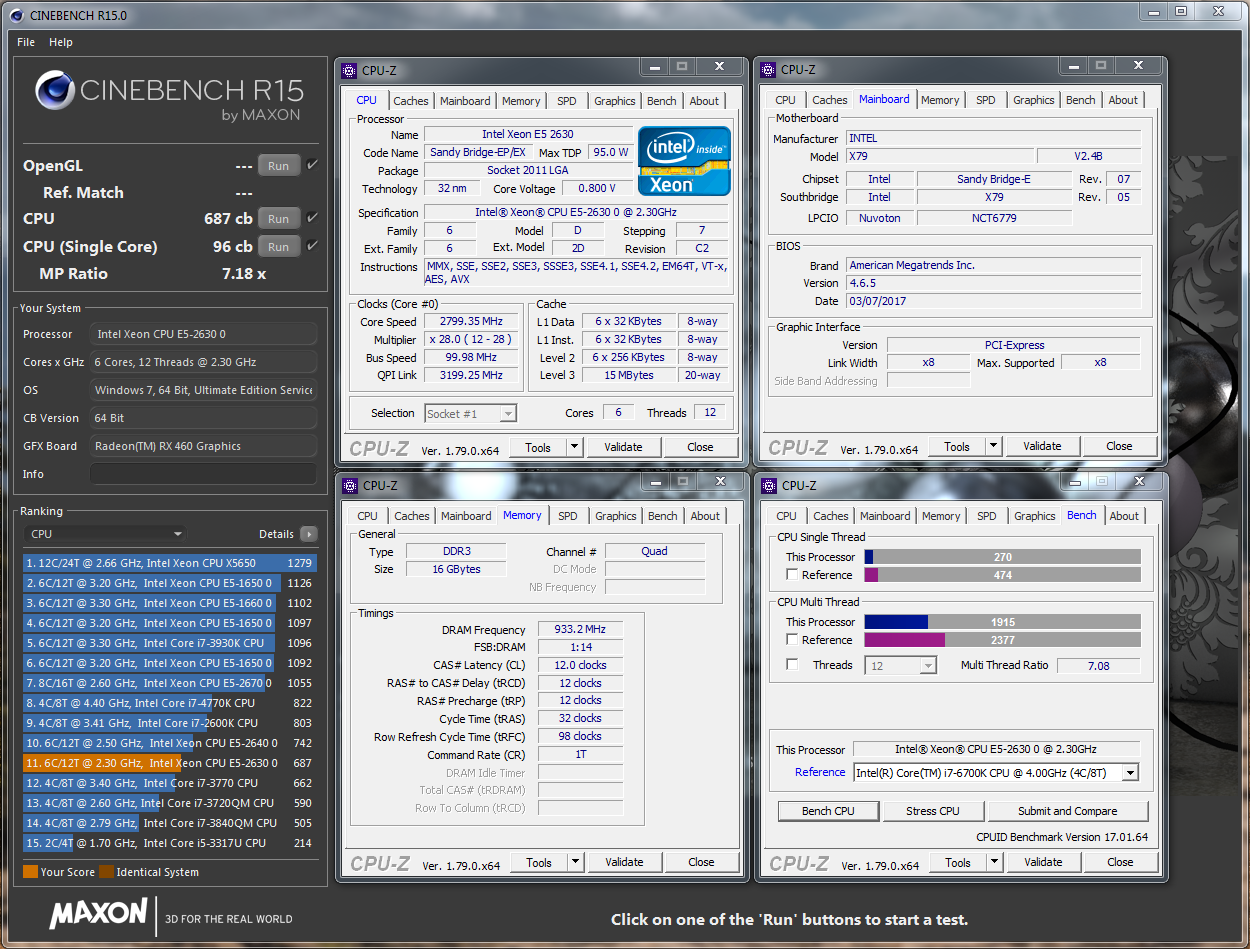The width and height of the screenshot is (1250, 949).
Task: Click the Info input field in Your System
Action: tap(203, 474)
